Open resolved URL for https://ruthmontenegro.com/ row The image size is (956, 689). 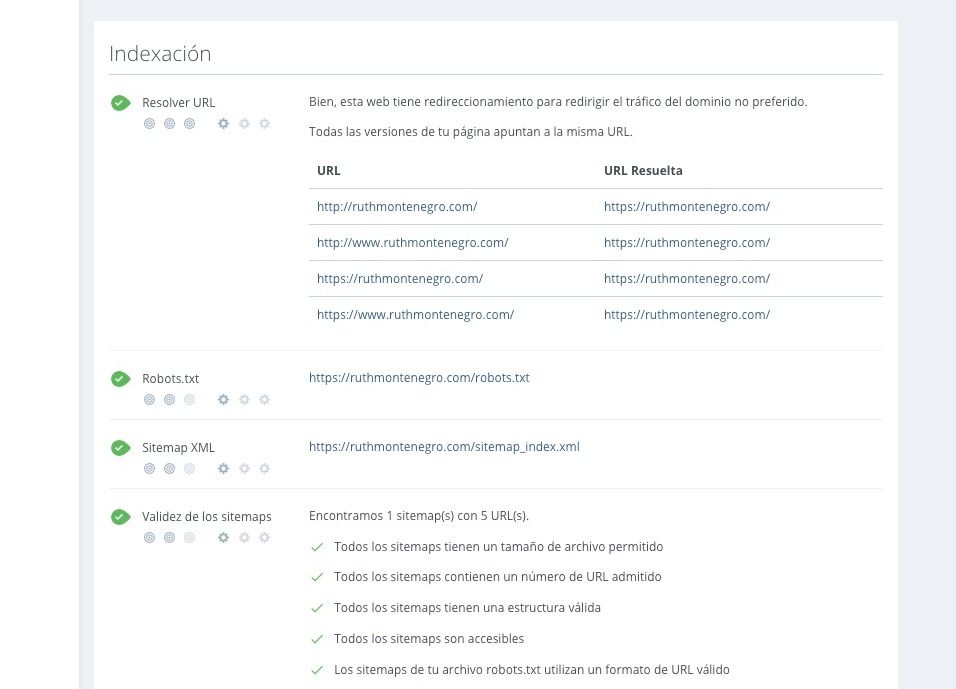tap(687, 279)
